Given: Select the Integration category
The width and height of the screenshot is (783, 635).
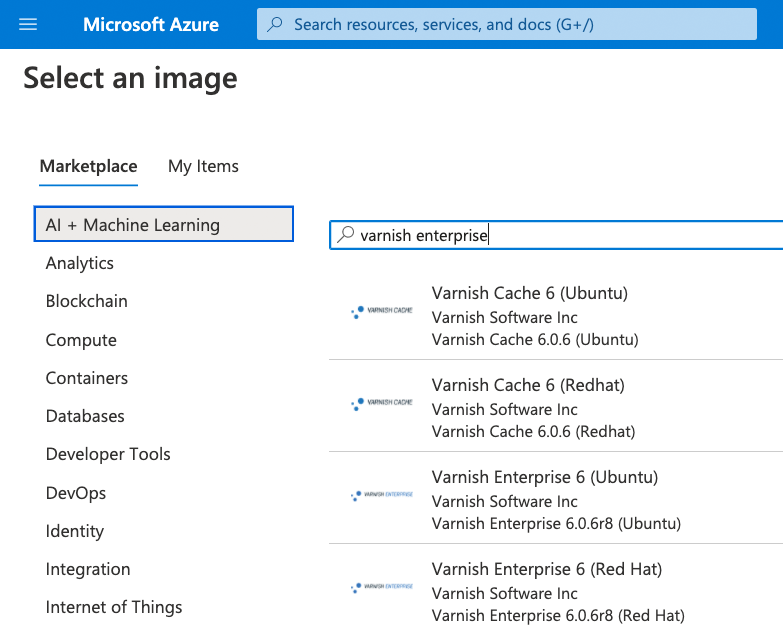Looking at the screenshot, I should click(x=87, y=569).
